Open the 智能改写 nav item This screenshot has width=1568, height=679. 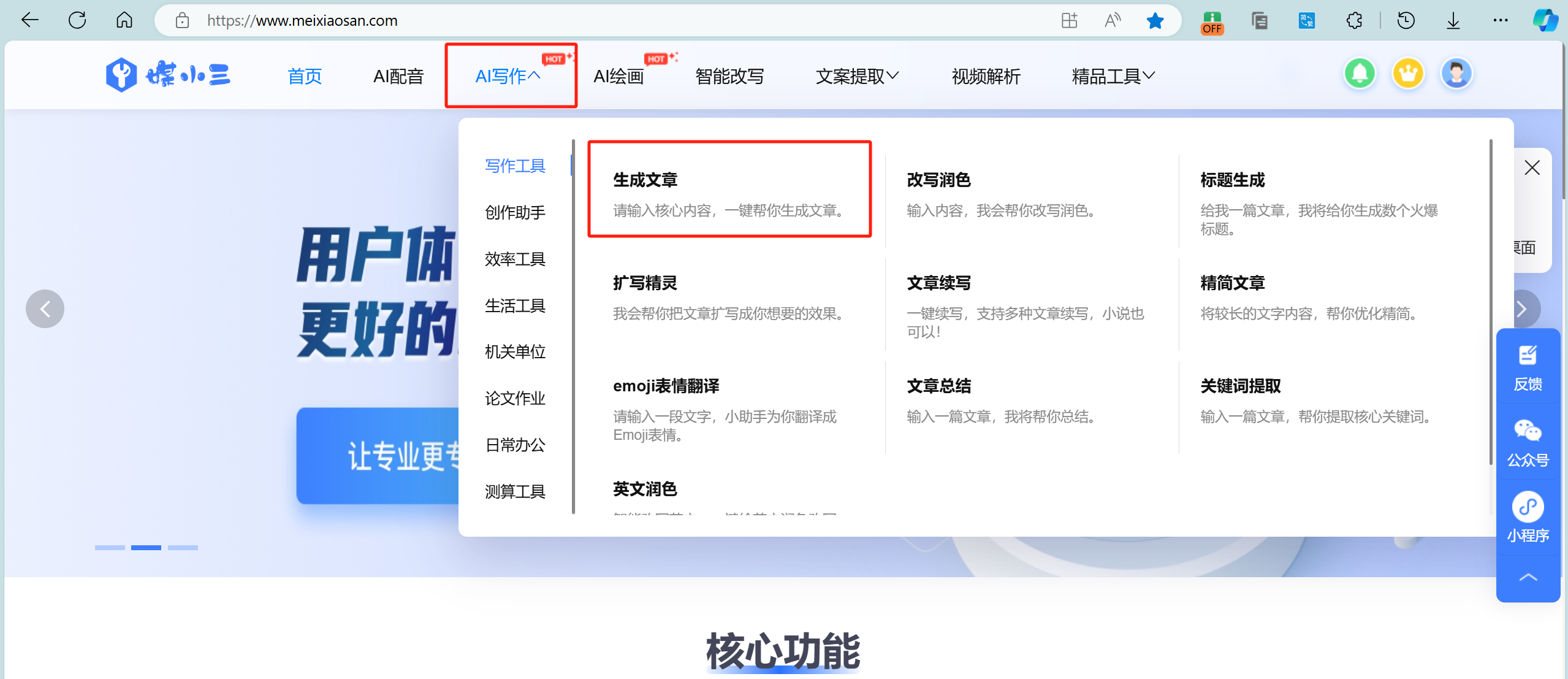coord(729,76)
